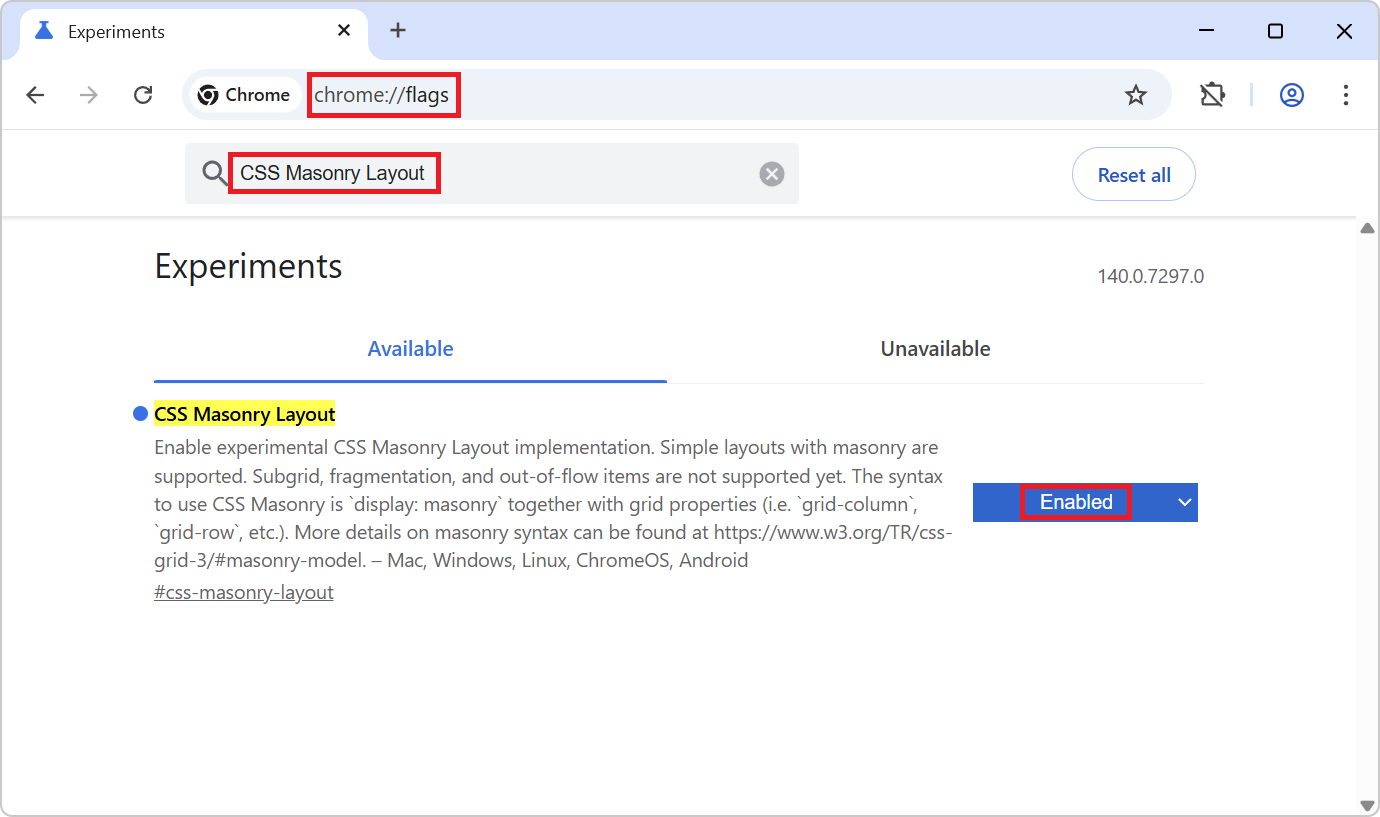Click the Reset all button
1380x817 pixels.
pos(1133,173)
